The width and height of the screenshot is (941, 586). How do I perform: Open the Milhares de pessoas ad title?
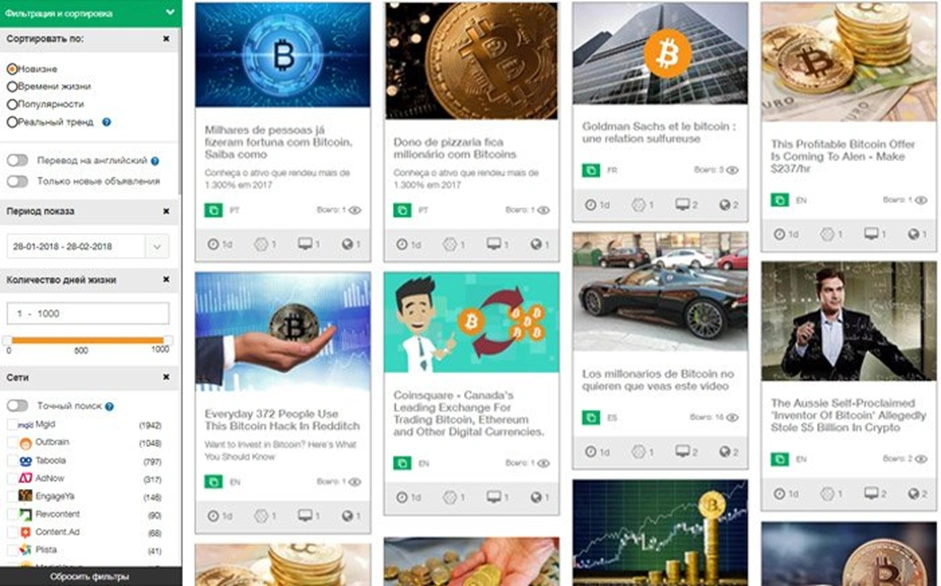coord(278,142)
